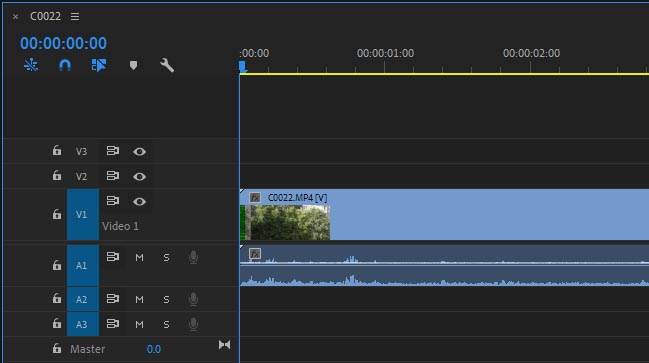This screenshot has height=363, width=649.
Task: Add a marker with the marker icon
Action: tap(133, 65)
